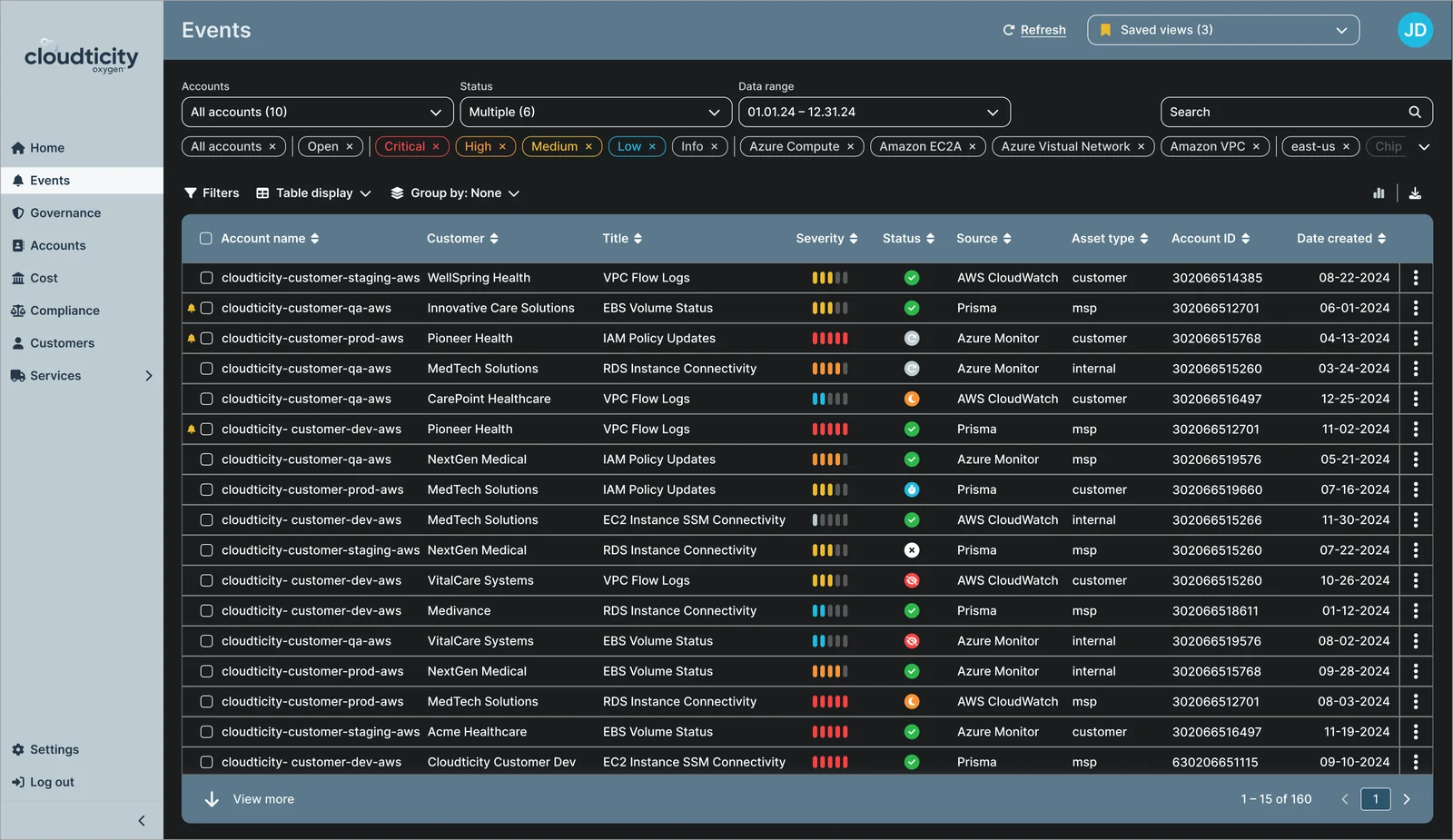Remove the Azure Compute filter chip
The height and width of the screenshot is (840, 1453).
coord(850,146)
